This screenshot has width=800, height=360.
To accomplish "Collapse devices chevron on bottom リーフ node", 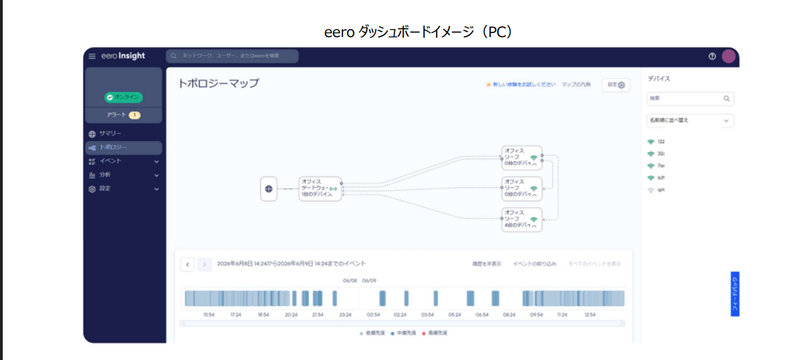I will 534,226.
